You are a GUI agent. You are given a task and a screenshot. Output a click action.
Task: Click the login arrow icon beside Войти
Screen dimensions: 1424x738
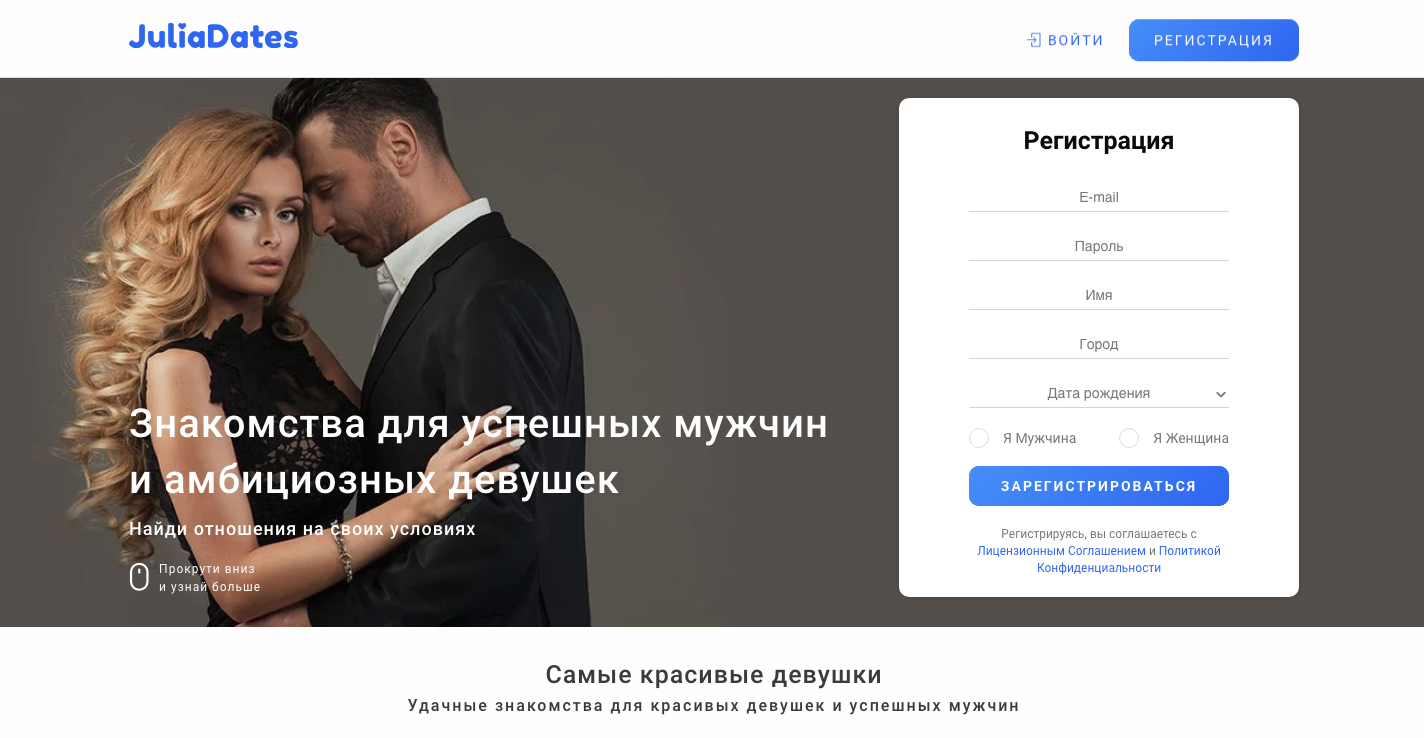tap(1034, 40)
